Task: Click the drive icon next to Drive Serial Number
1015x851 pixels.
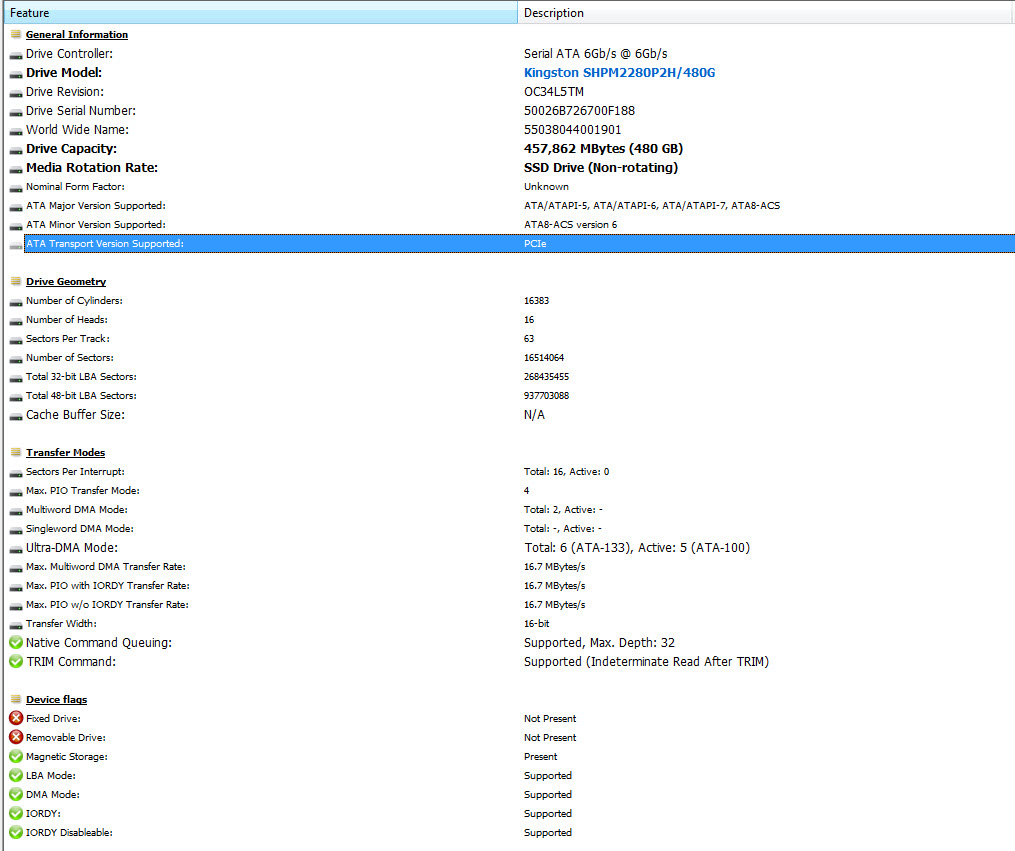Action: tap(16, 113)
